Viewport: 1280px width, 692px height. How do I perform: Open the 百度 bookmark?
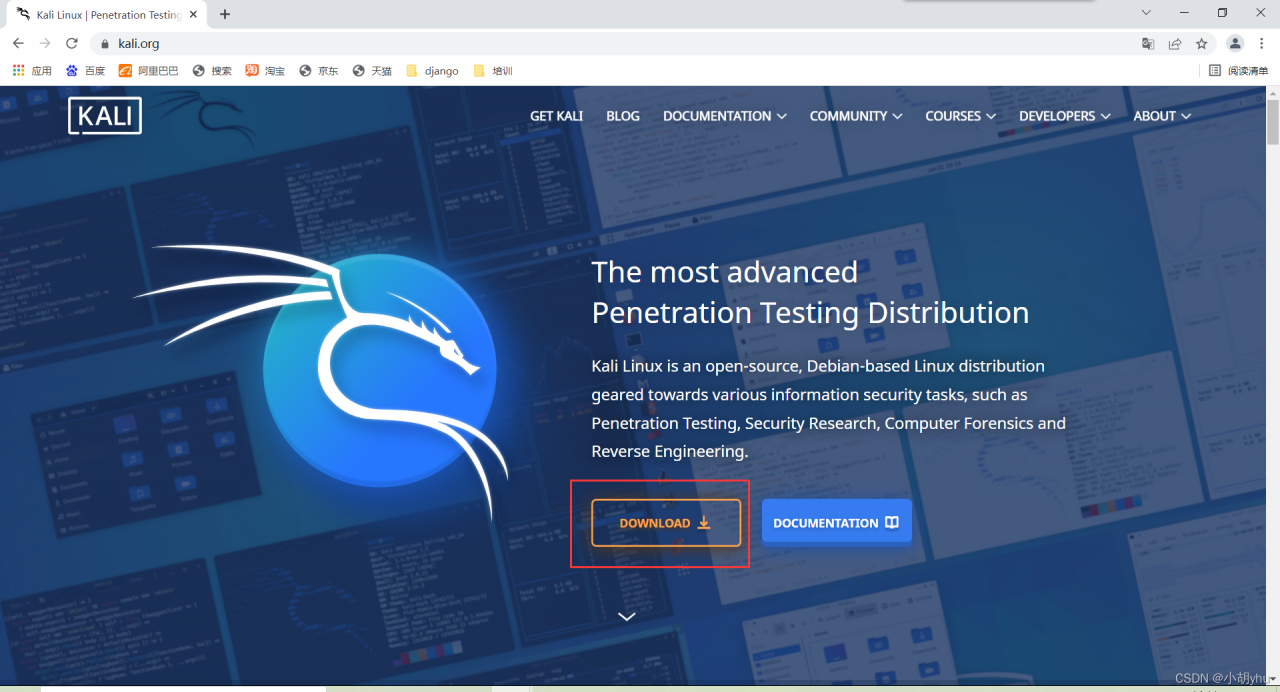point(85,71)
